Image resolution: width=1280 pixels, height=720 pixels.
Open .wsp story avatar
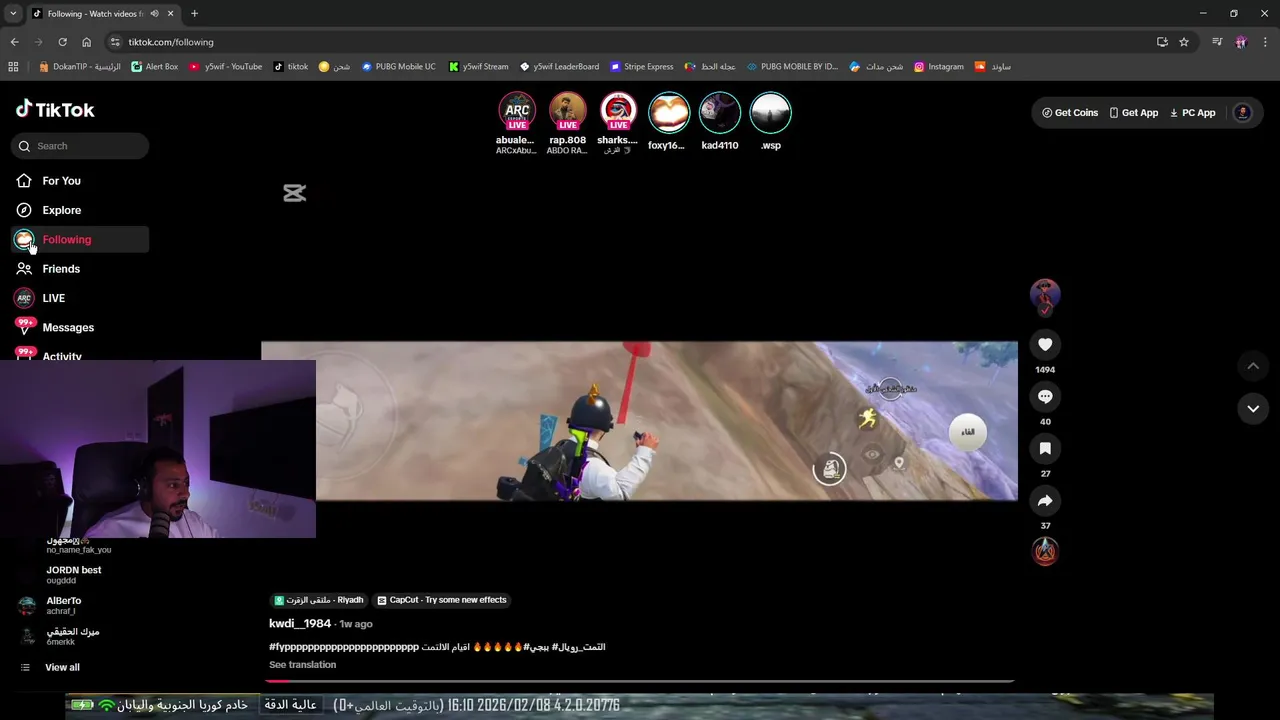point(770,112)
